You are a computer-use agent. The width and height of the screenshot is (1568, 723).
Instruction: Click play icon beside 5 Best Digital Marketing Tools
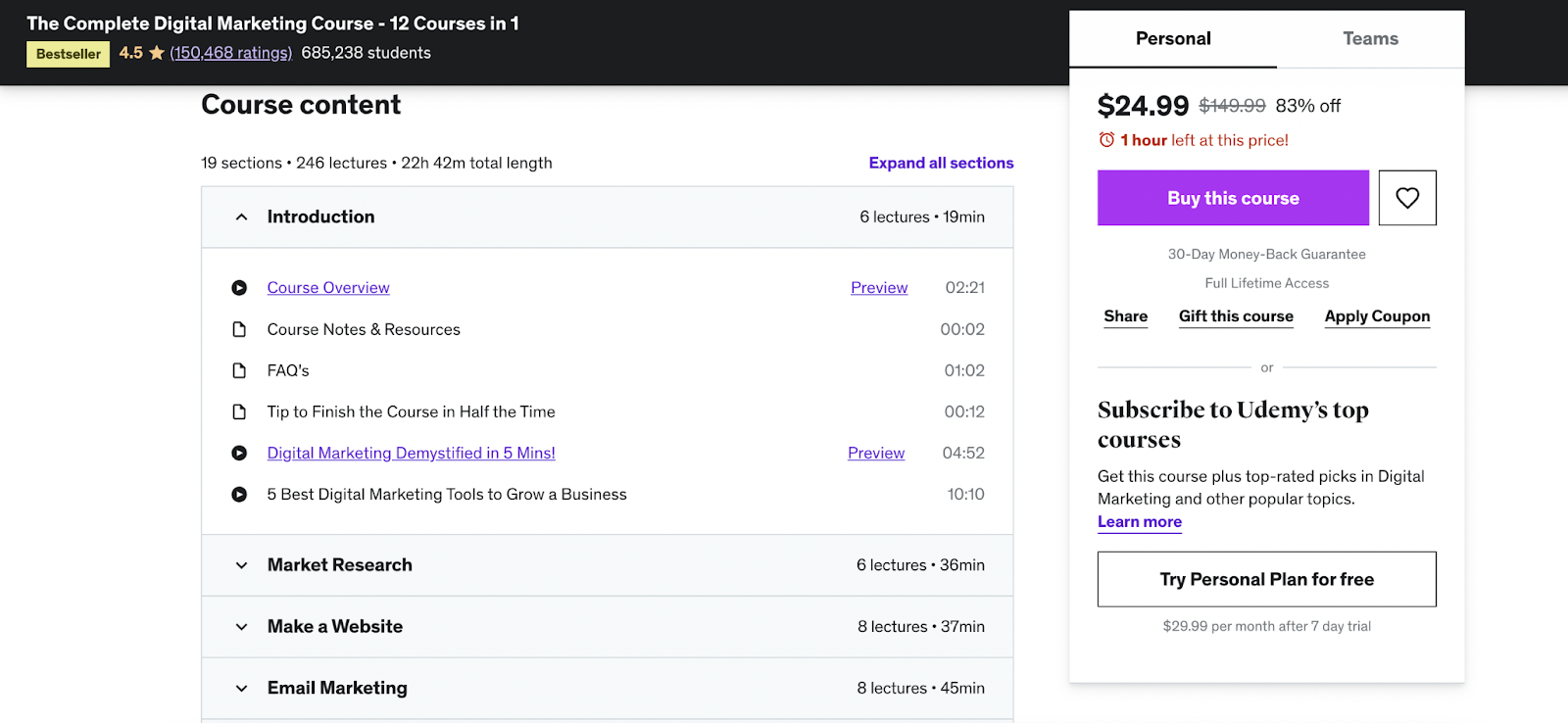tap(239, 494)
